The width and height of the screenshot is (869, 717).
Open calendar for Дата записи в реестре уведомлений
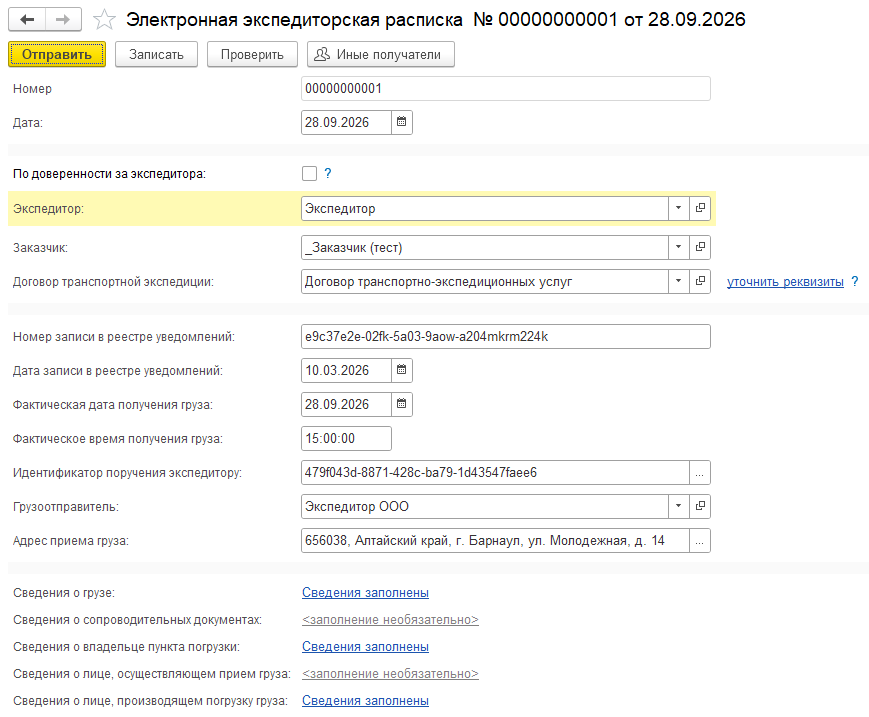tap(402, 370)
